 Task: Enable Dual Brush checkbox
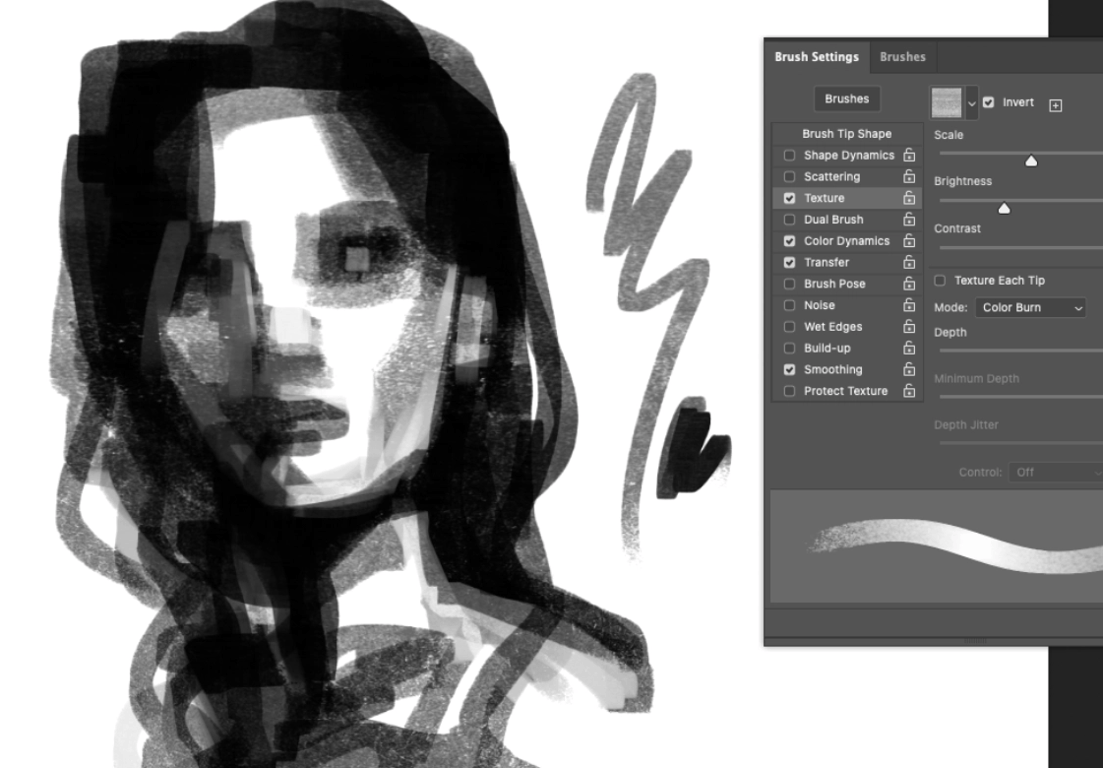coord(789,219)
